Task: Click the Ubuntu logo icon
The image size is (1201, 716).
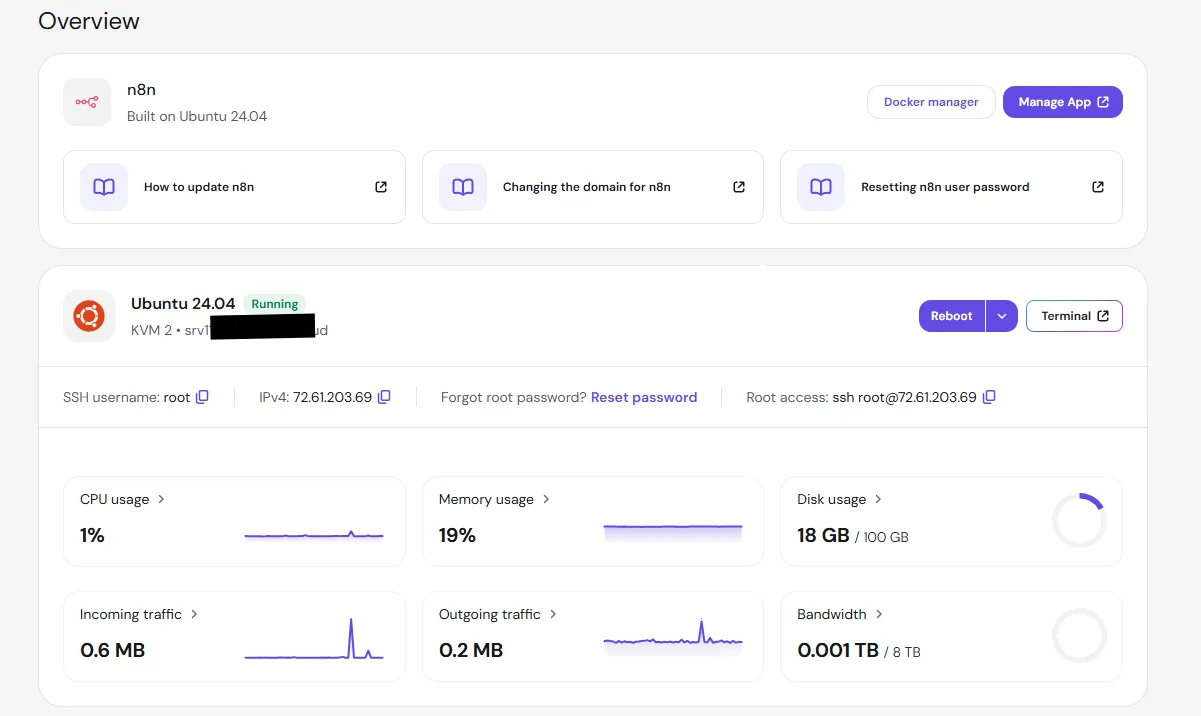Action: pos(87,316)
